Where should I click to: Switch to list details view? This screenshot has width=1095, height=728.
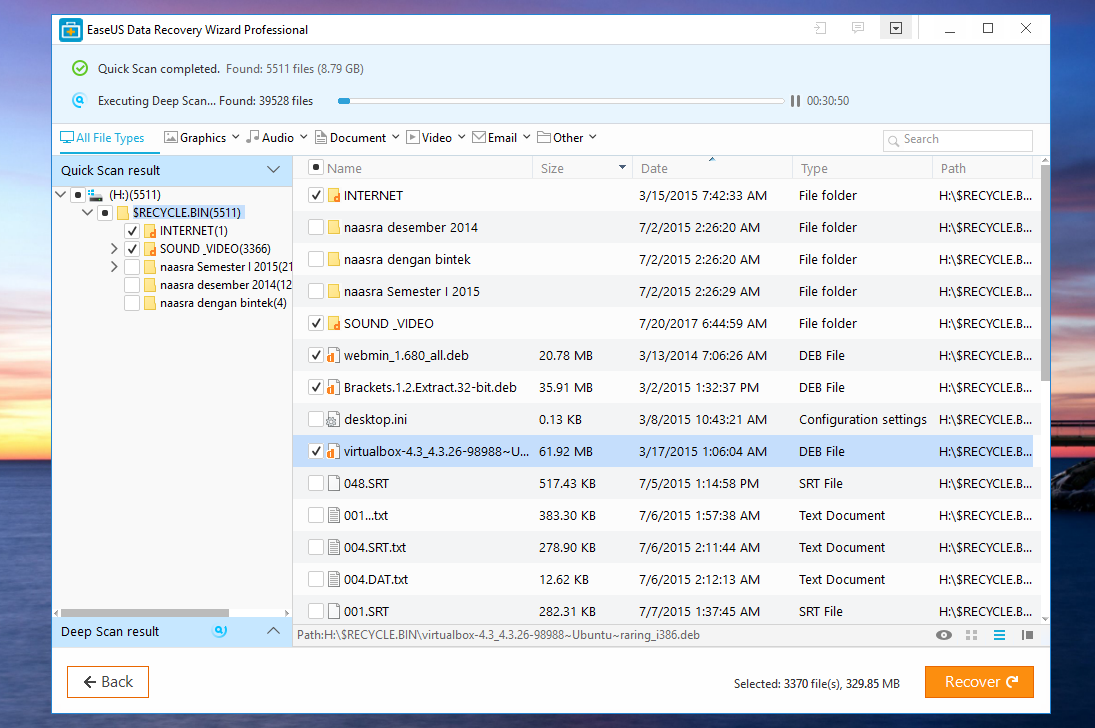tap(999, 635)
